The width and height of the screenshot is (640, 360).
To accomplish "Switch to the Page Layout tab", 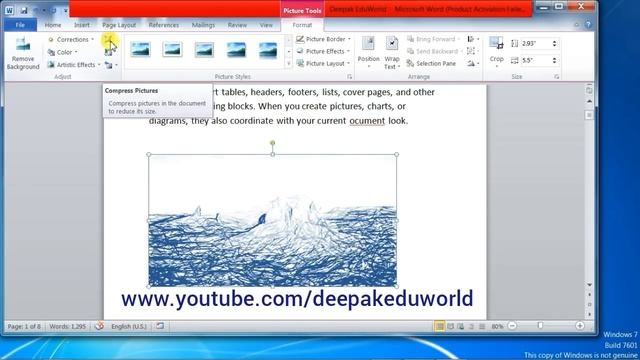I will (119, 25).
